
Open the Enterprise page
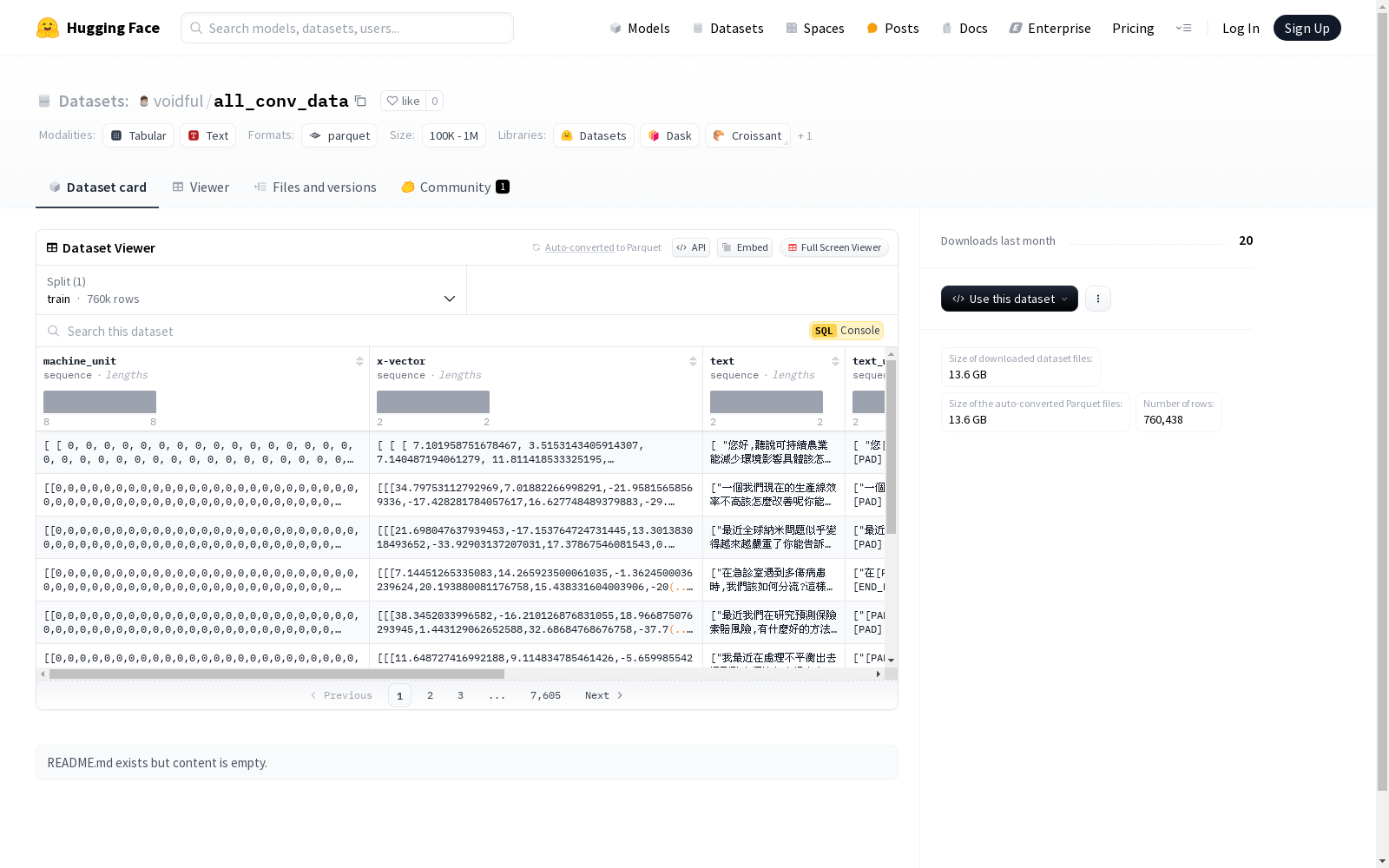coord(1050,28)
